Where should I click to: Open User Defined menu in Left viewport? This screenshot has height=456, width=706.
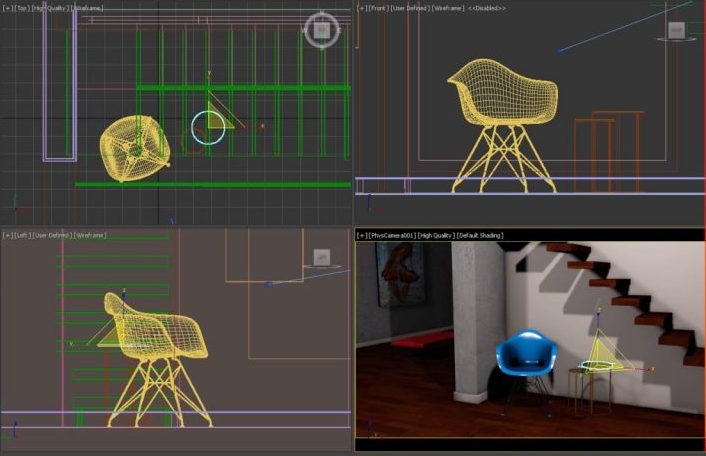52,235
